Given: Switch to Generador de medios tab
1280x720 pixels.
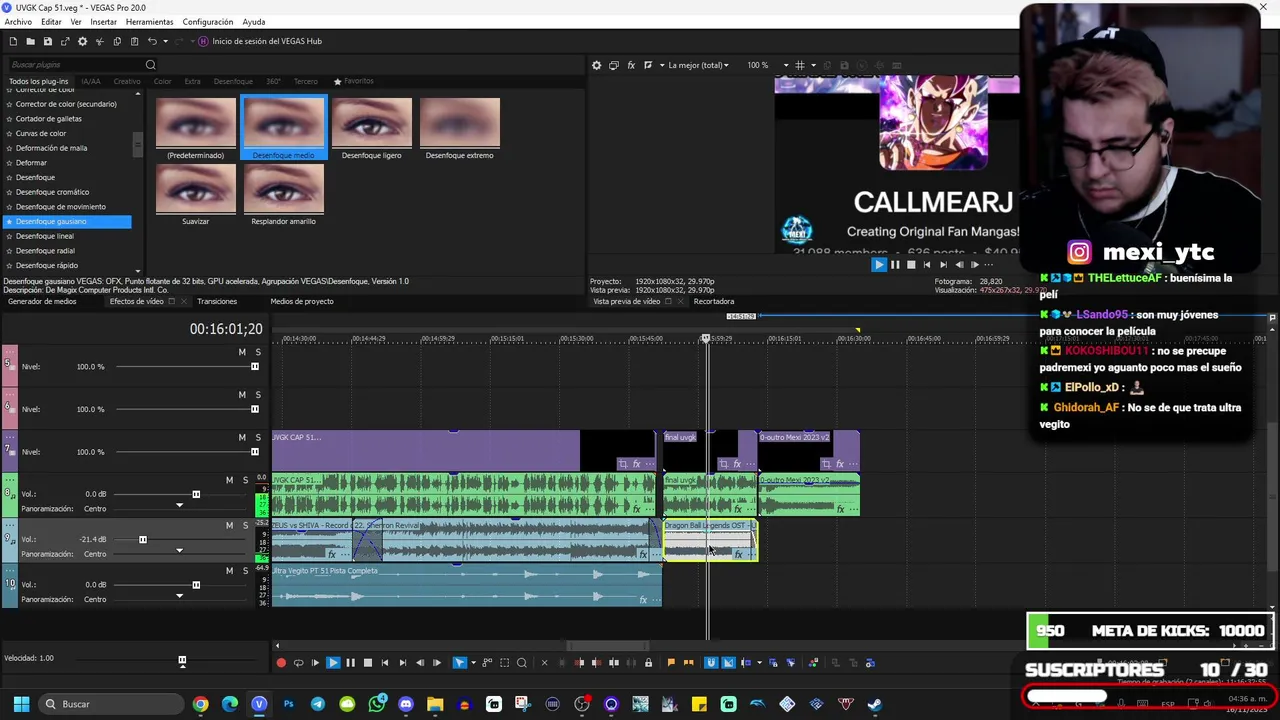Looking at the screenshot, I should [x=42, y=301].
